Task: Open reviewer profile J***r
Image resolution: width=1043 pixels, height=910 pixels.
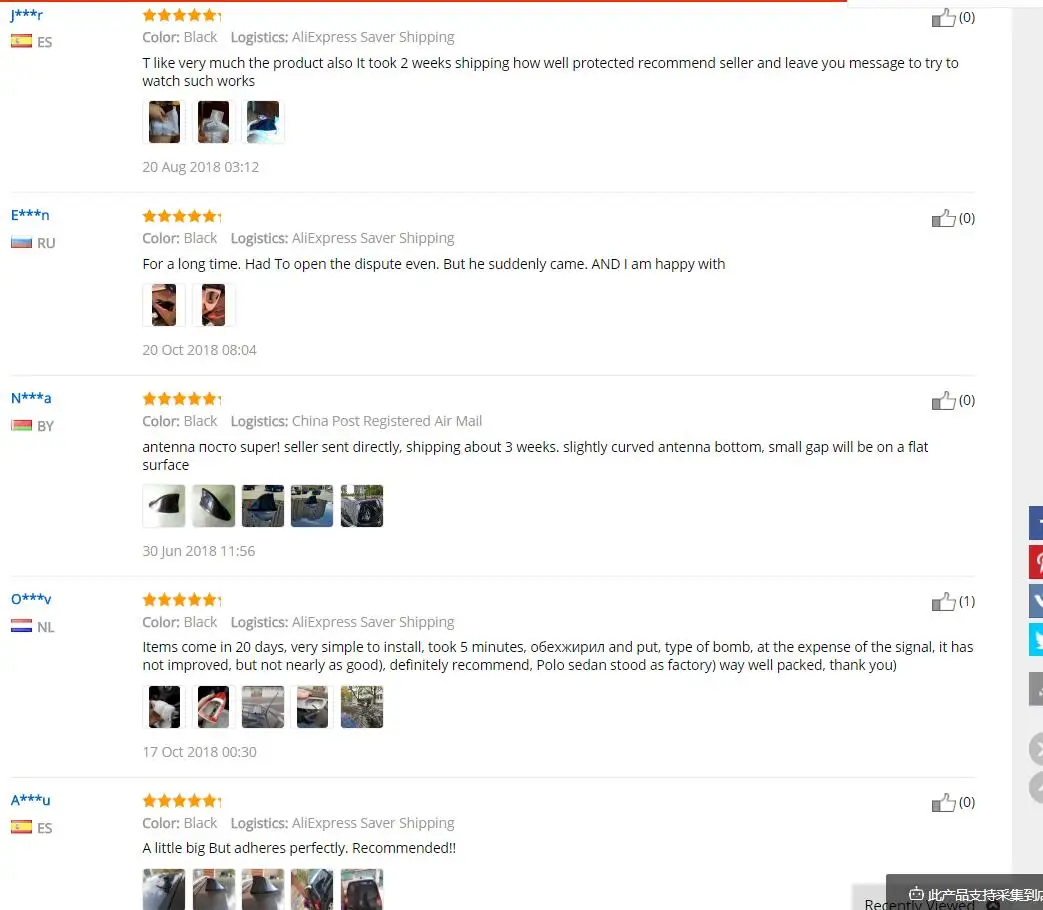Action: pyautogui.click(x=27, y=15)
